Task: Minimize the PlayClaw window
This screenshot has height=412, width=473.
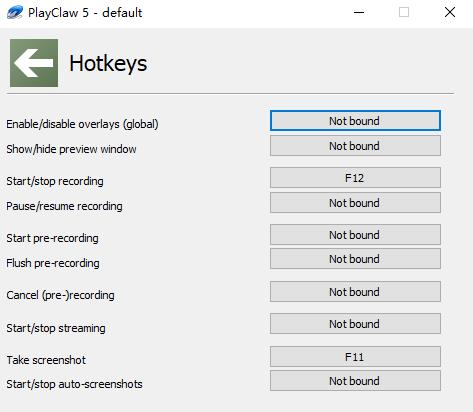Action: (359, 13)
